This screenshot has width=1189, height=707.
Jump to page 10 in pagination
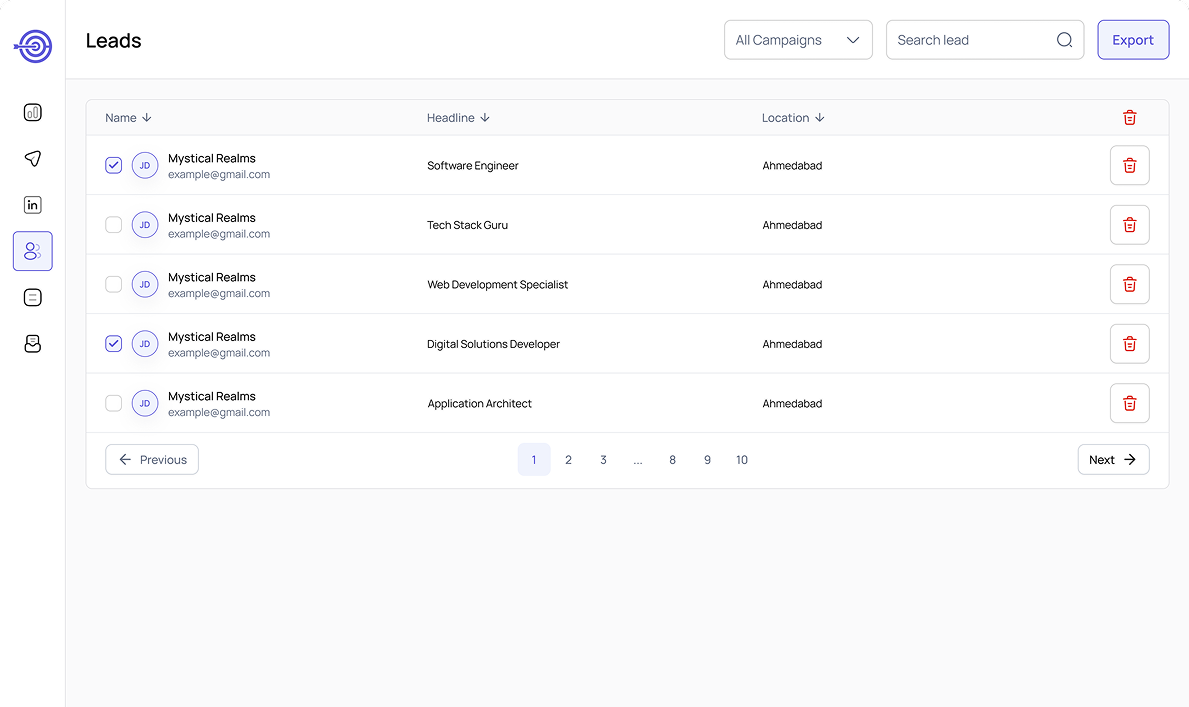pos(742,460)
